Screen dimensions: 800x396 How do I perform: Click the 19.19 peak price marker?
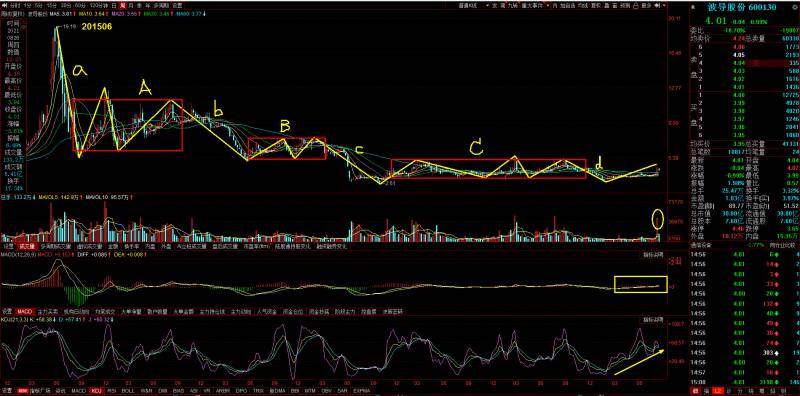point(69,26)
